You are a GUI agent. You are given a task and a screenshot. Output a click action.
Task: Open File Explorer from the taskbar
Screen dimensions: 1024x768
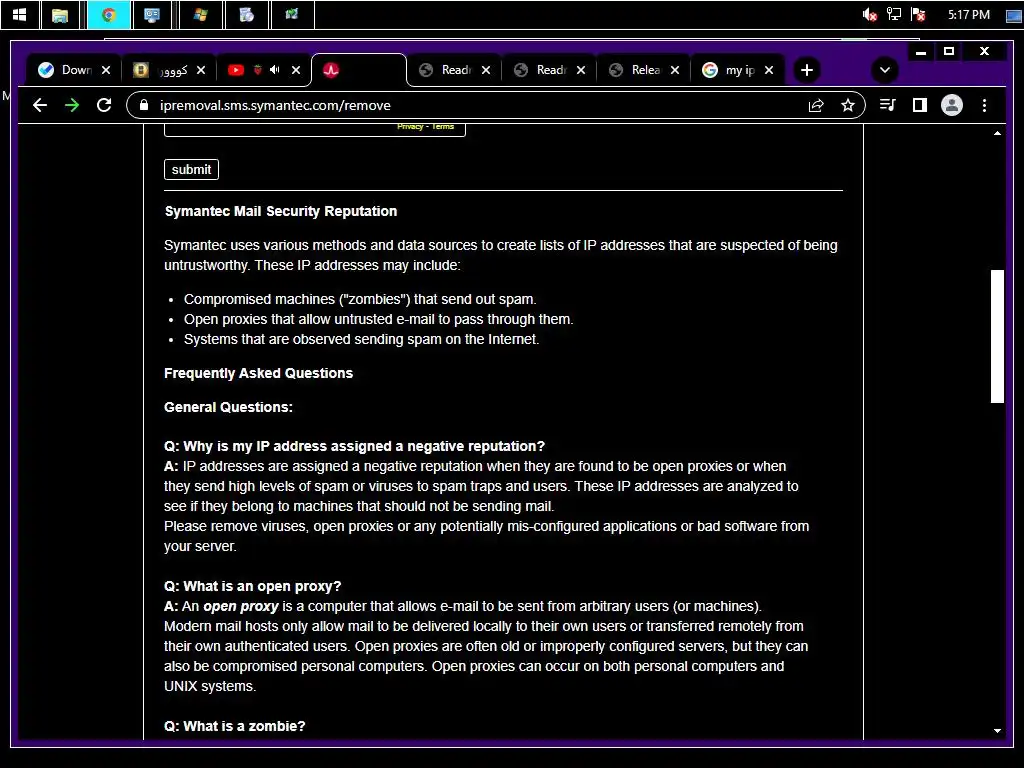[x=60, y=14]
